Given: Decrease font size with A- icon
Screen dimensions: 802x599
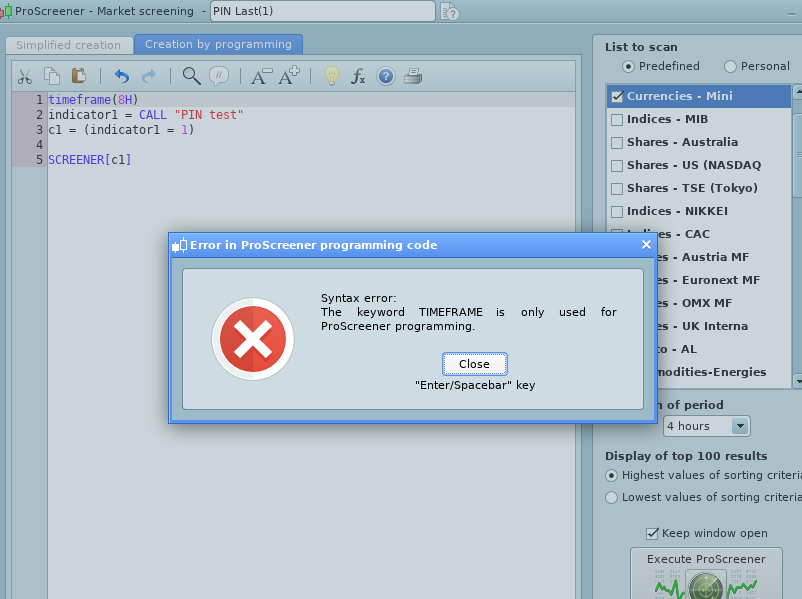Looking at the screenshot, I should (x=261, y=77).
